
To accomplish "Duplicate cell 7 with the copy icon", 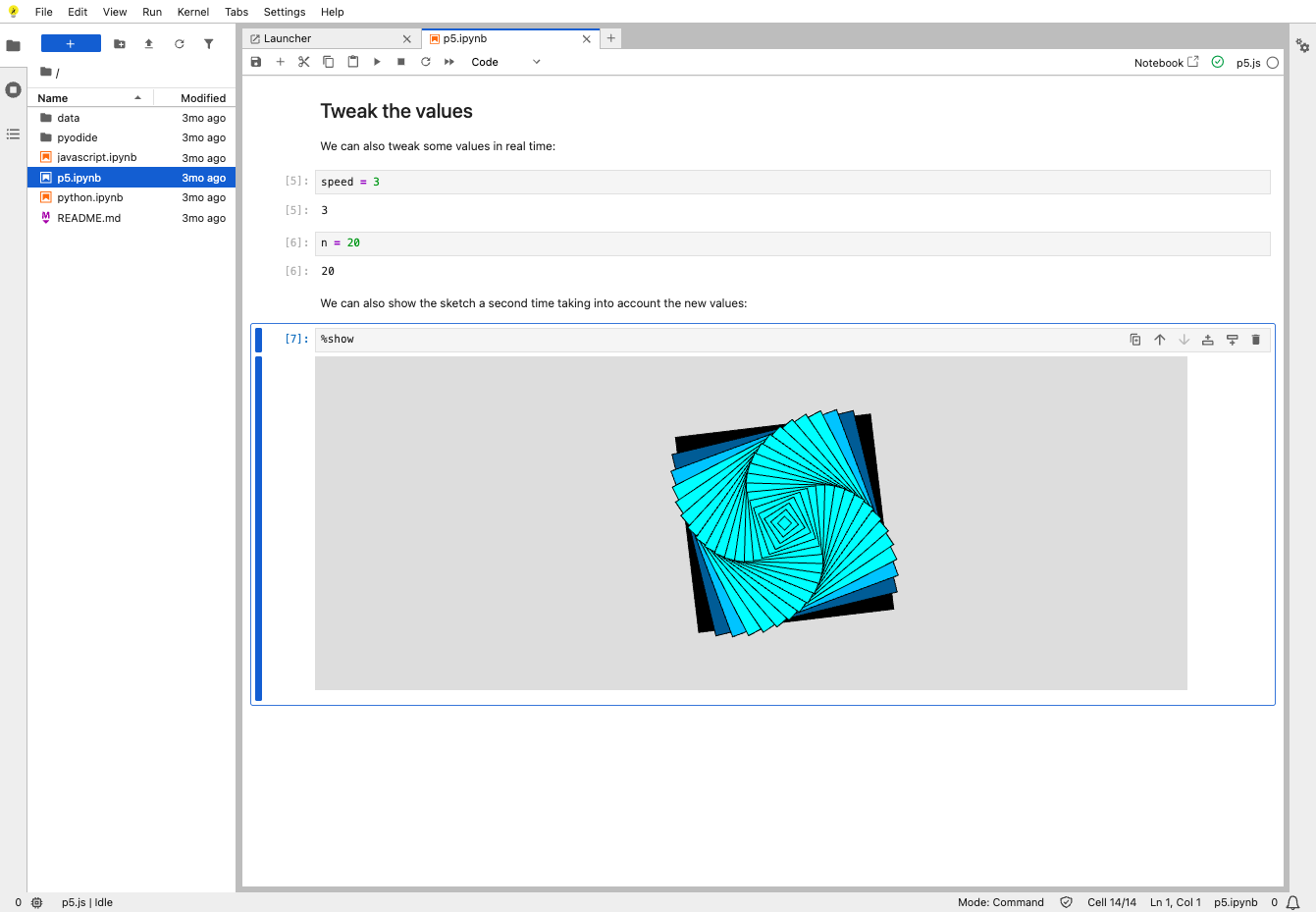I will point(1135,340).
